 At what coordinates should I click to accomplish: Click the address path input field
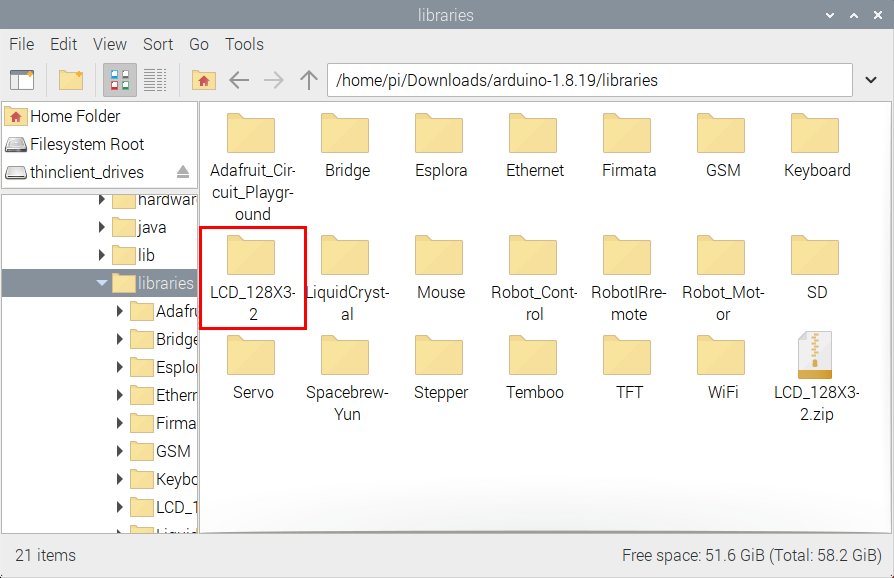click(x=590, y=80)
